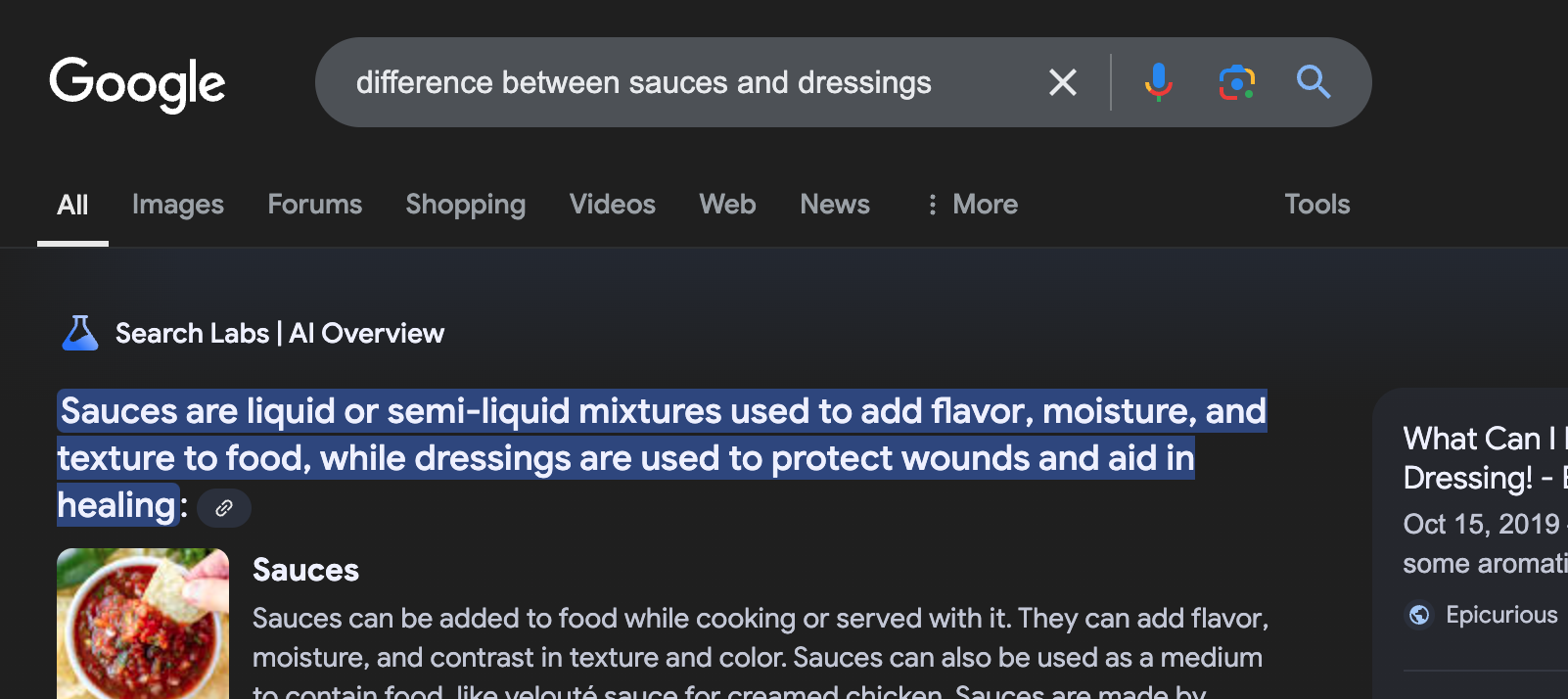
Task: Go to the Videos tab
Action: pos(613,204)
